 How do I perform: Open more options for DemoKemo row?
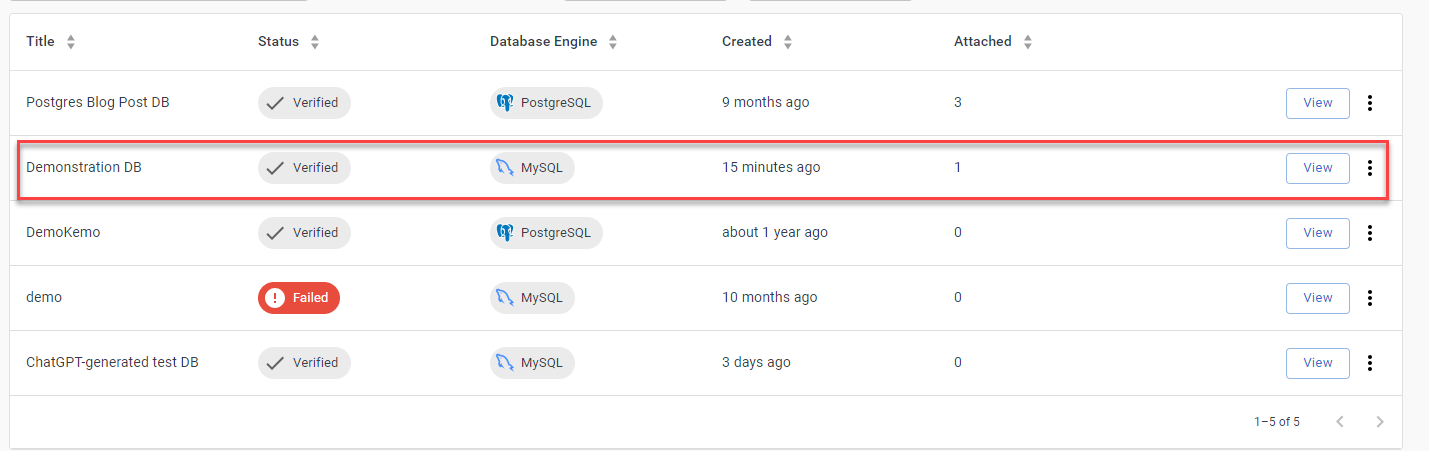(x=1370, y=233)
